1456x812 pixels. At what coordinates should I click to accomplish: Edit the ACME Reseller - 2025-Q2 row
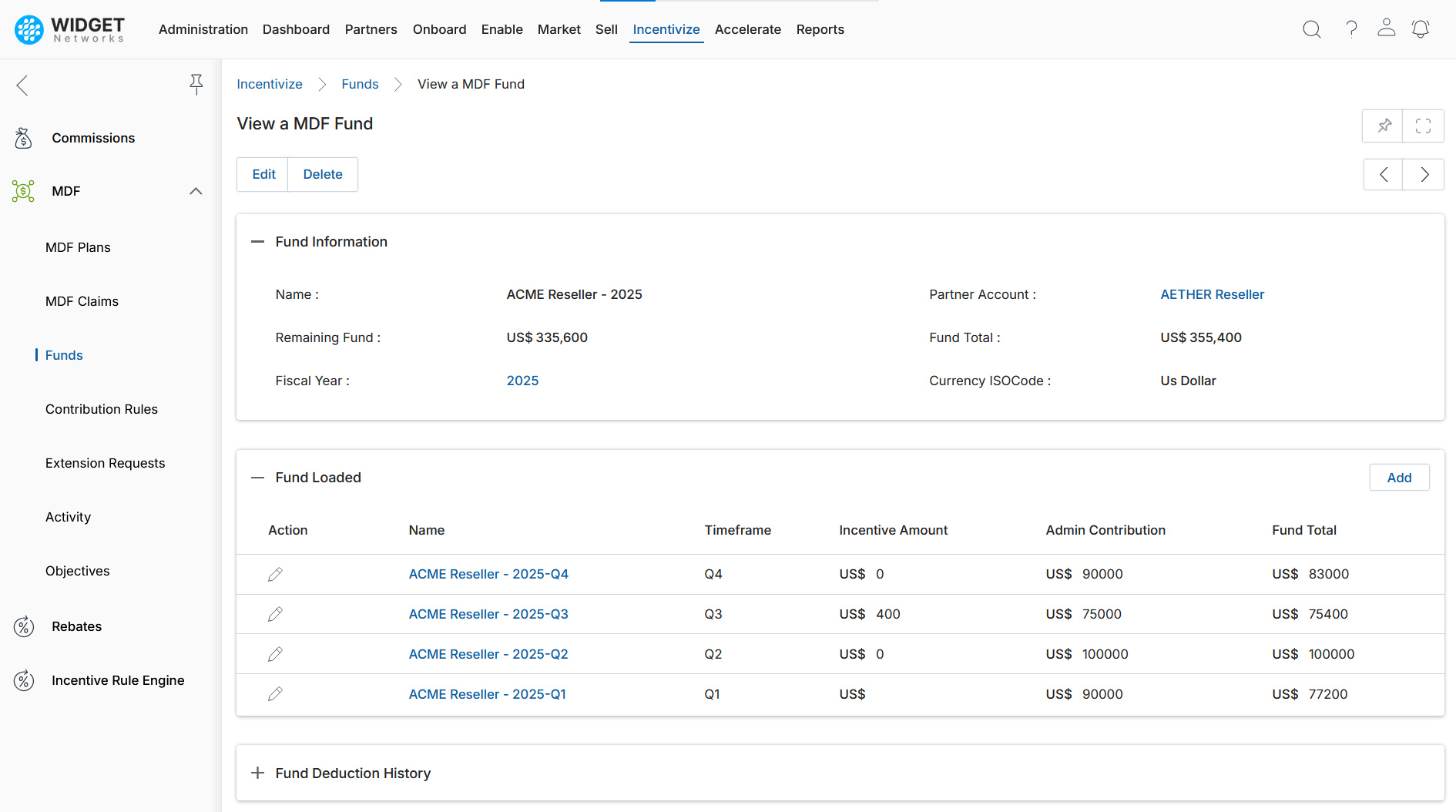pos(275,654)
